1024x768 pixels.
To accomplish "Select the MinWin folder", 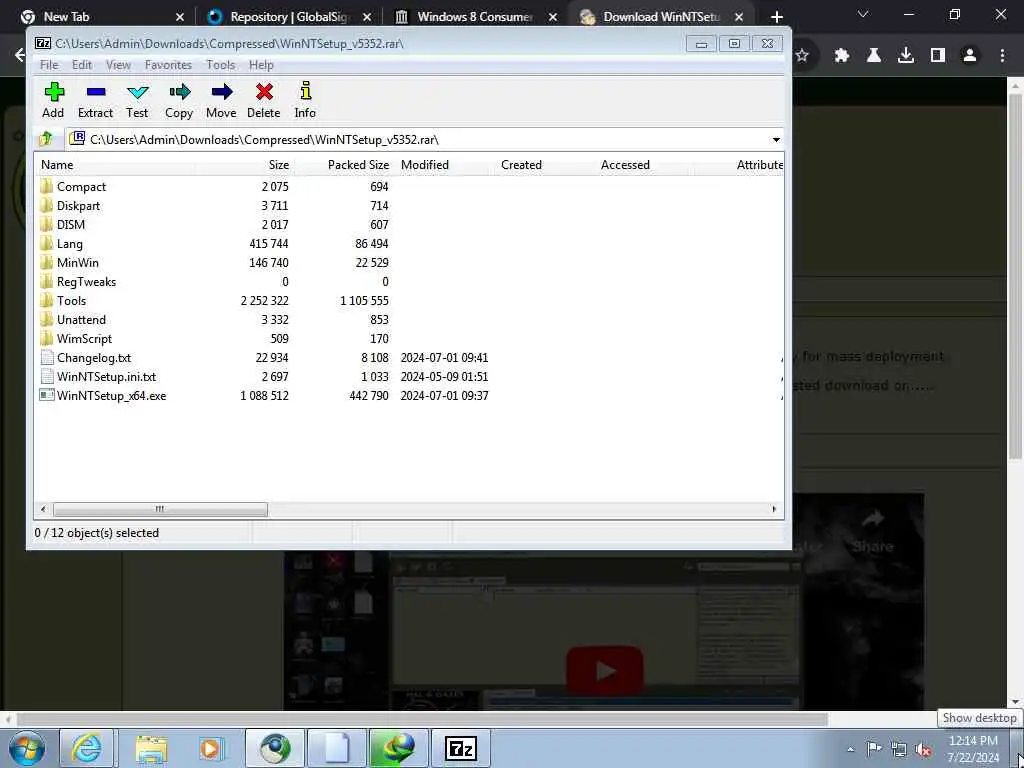I will pyautogui.click(x=77, y=263).
